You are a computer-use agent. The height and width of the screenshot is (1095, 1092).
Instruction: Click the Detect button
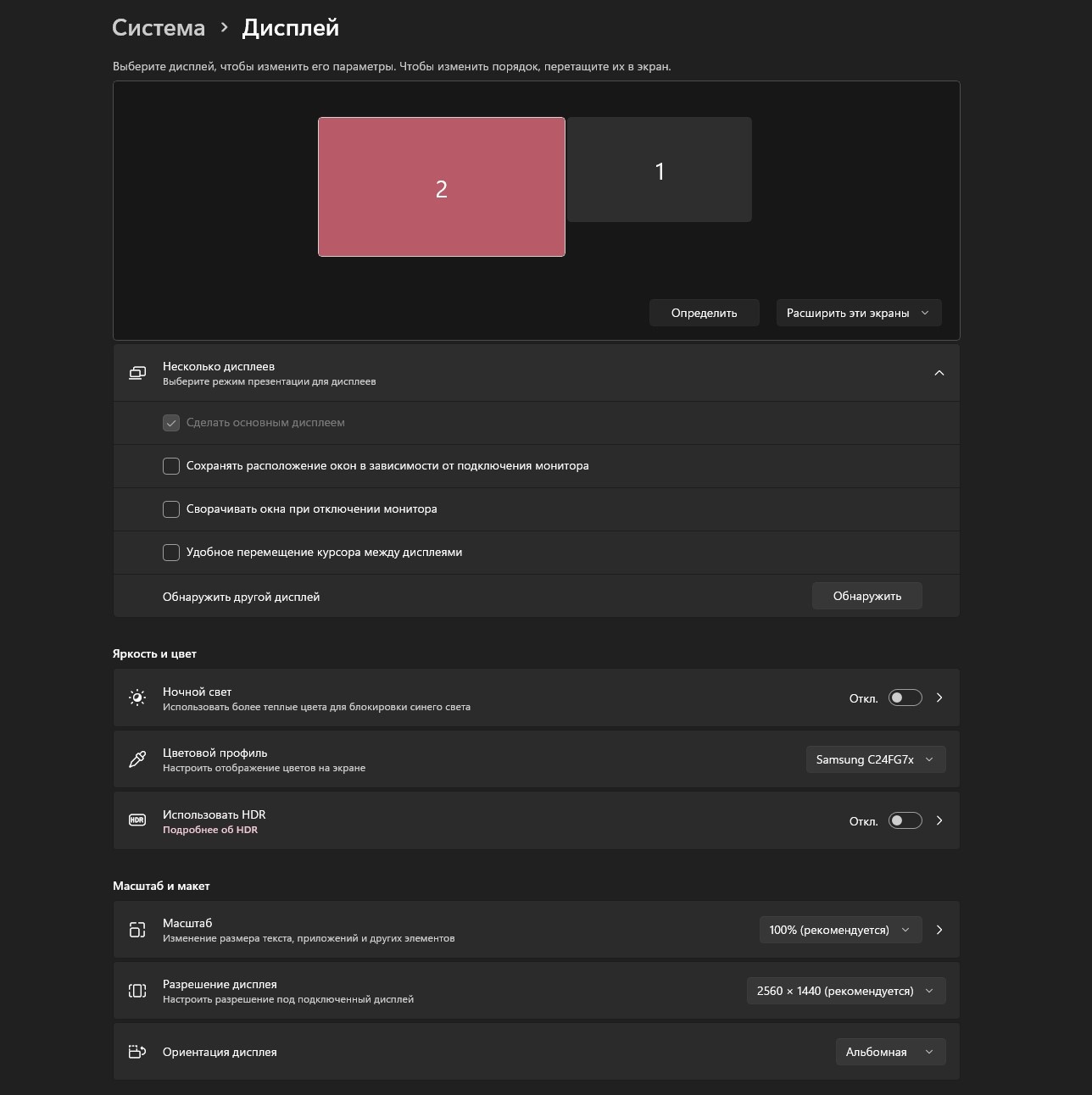[866, 596]
